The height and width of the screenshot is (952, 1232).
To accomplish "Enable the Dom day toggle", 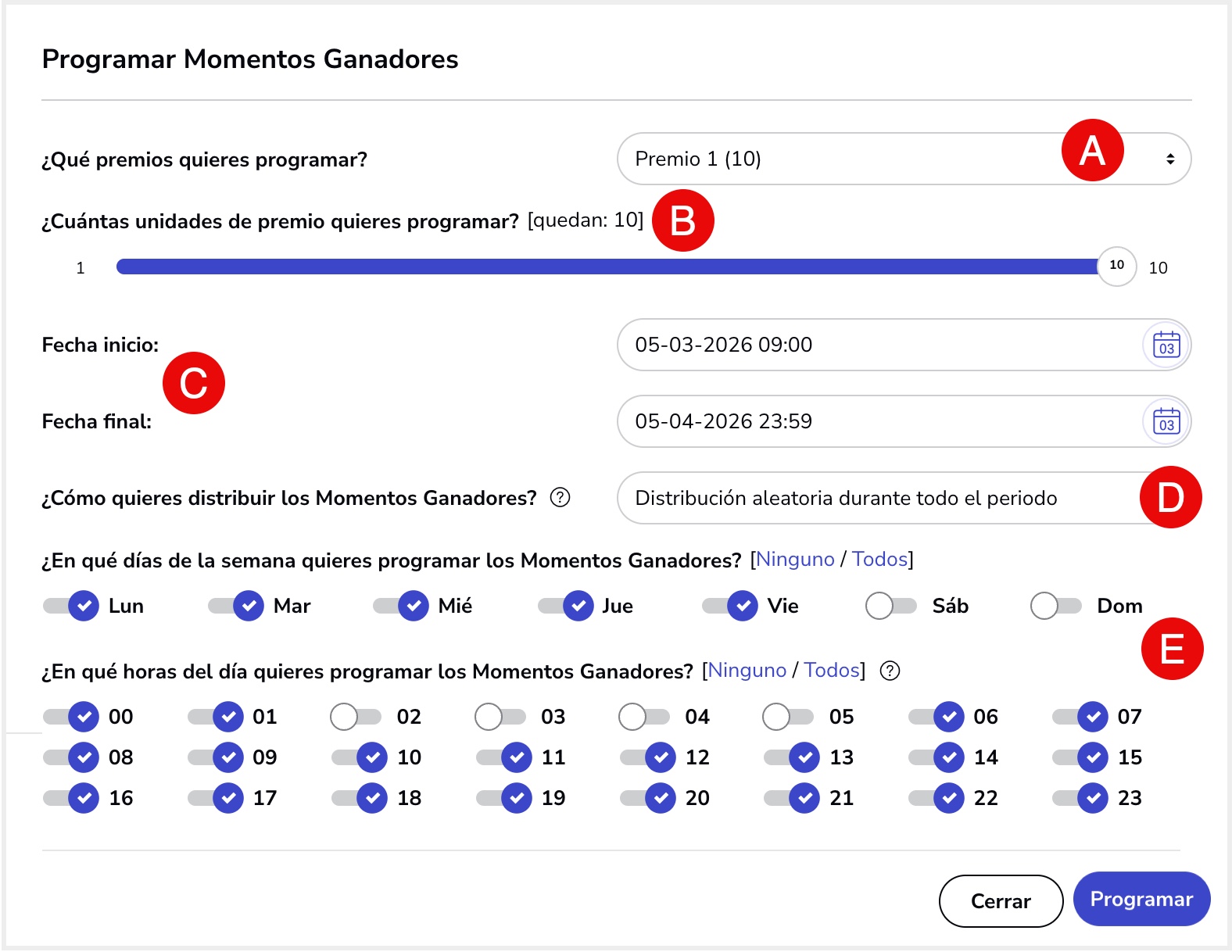I will coord(1055,605).
